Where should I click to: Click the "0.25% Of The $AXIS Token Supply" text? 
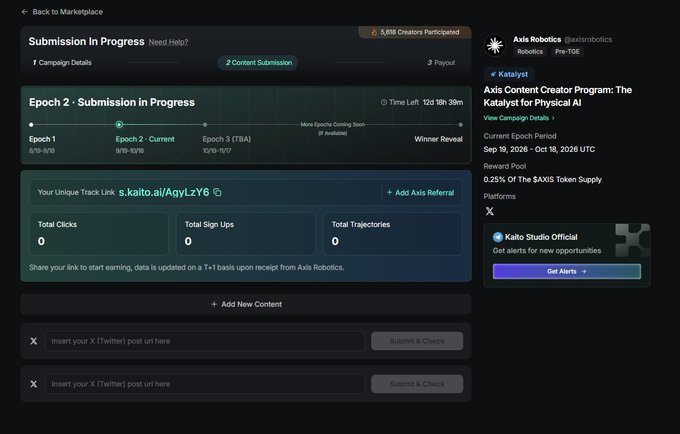click(543, 179)
